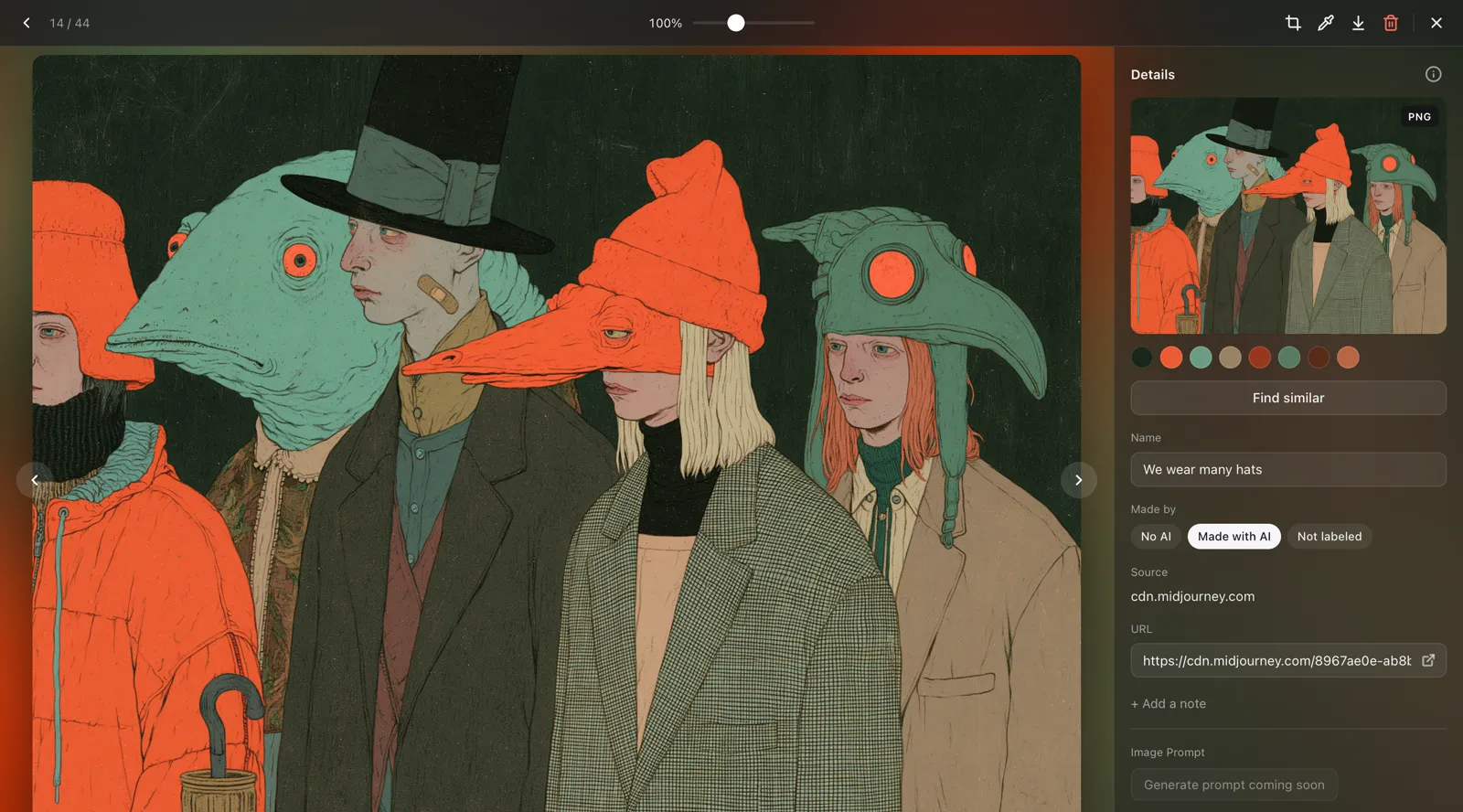
Task: Select the light teal color swatch
Action: 1201,358
